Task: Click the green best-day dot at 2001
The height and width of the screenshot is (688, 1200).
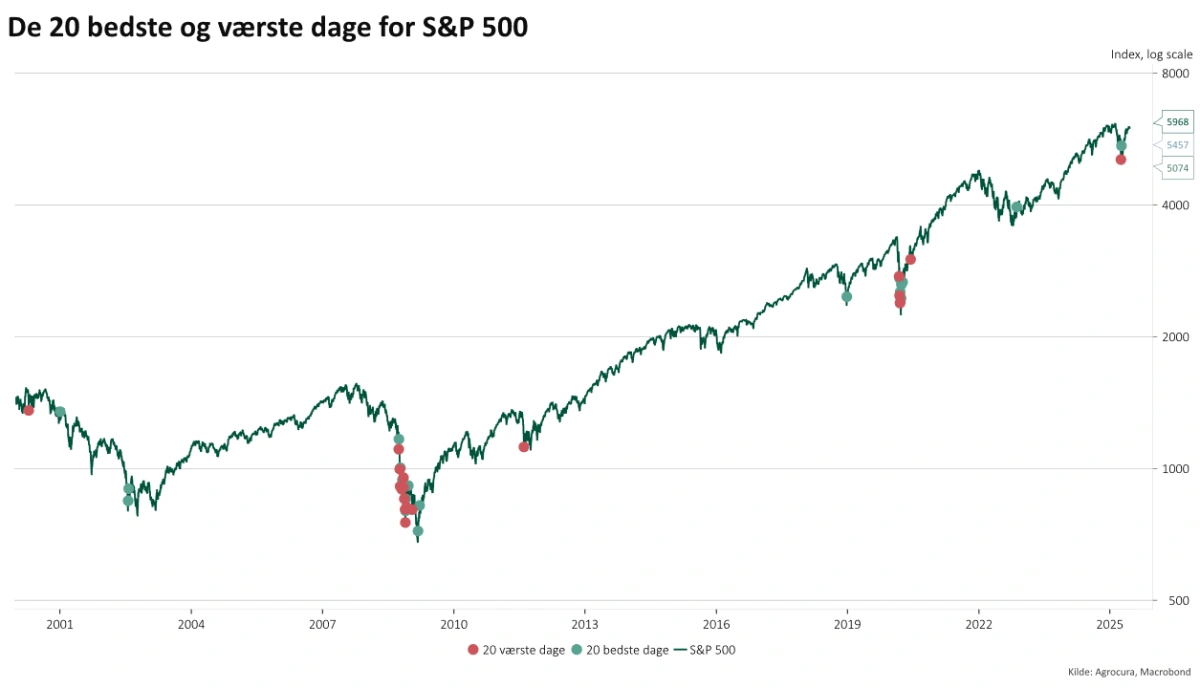Action: tap(60, 412)
